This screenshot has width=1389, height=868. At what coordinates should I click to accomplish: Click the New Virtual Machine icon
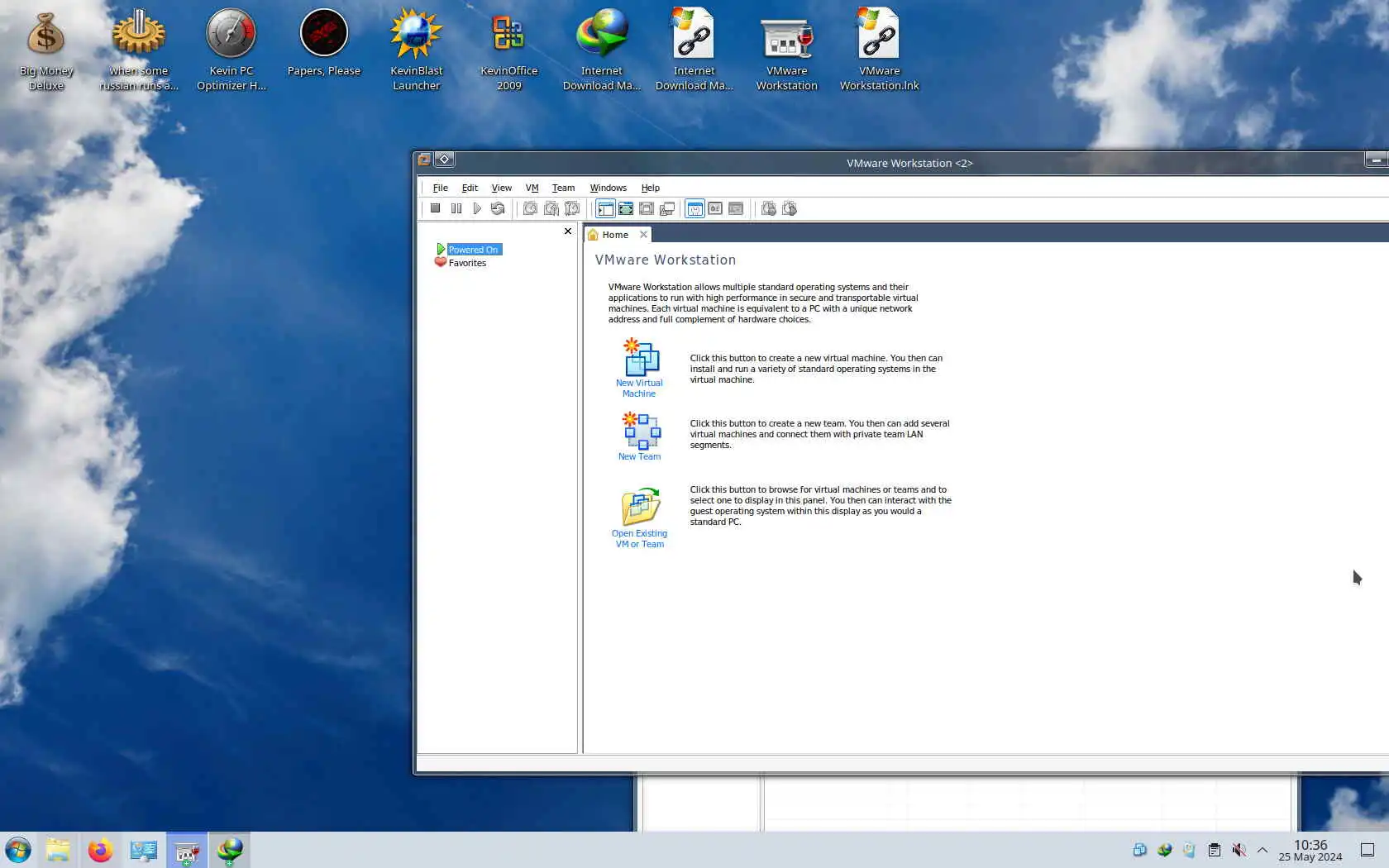pyautogui.click(x=641, y=356)
